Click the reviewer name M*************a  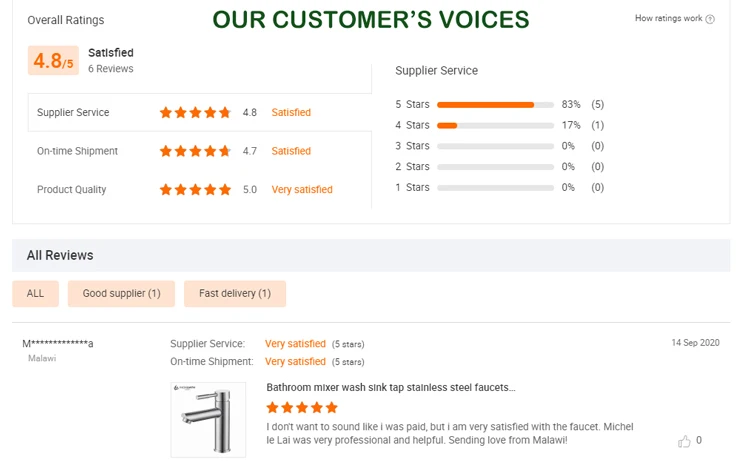tap(58, 344)
